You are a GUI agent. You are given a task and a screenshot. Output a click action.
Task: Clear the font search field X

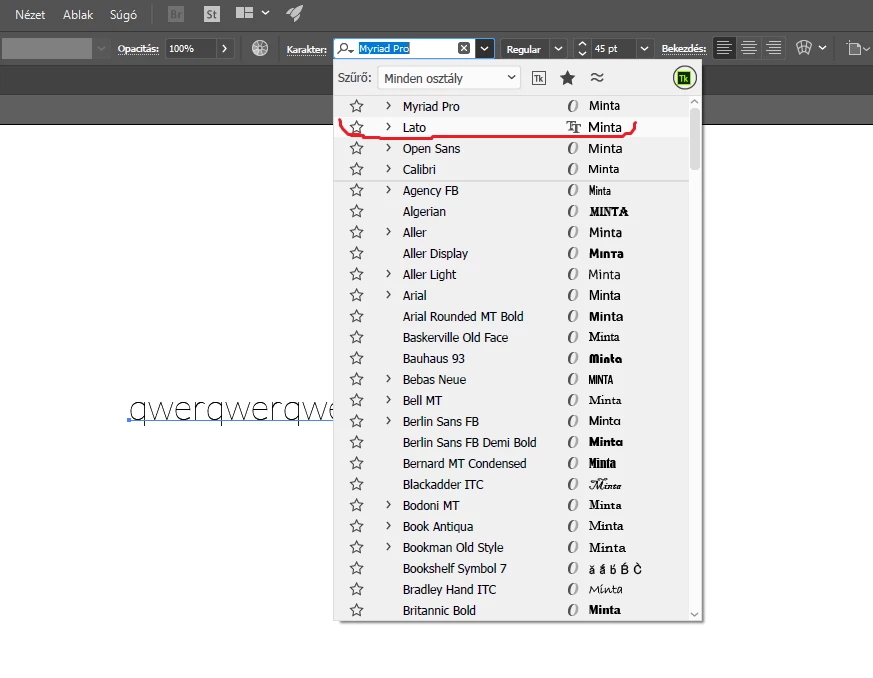tap(464, 48)
